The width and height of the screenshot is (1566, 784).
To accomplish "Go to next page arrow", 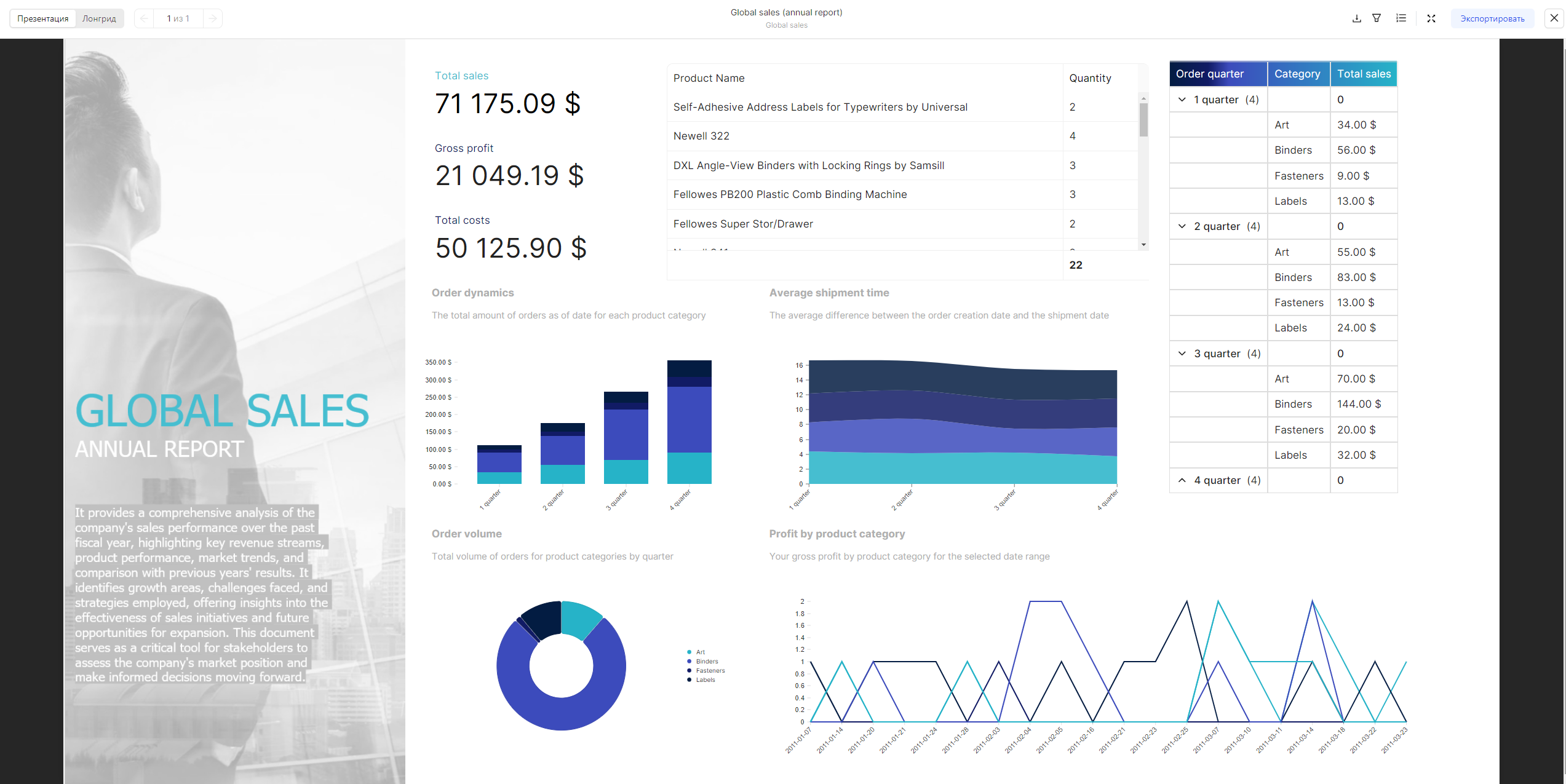I will click(x=212, y=18).
